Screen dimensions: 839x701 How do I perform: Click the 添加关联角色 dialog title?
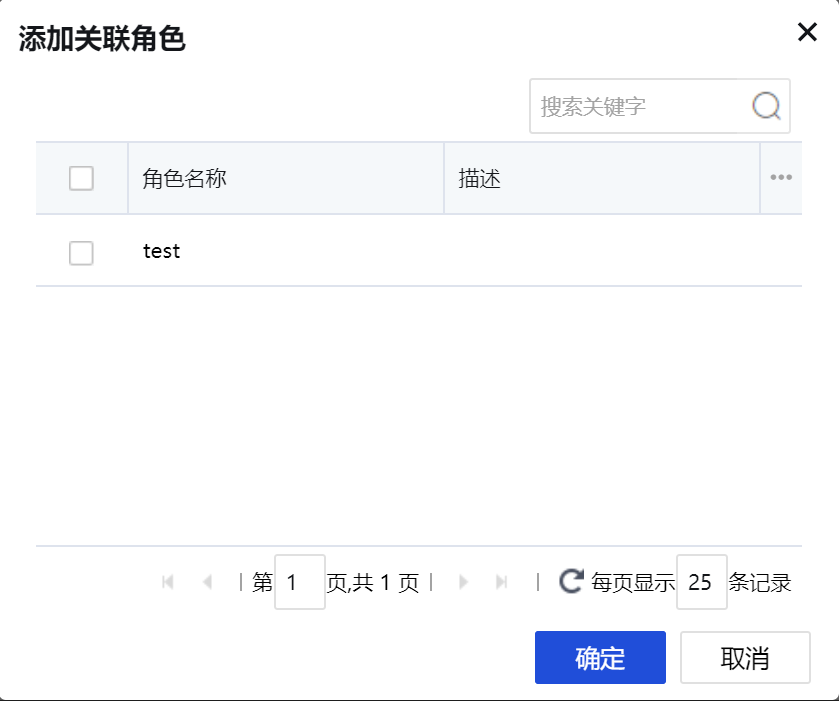102,39
